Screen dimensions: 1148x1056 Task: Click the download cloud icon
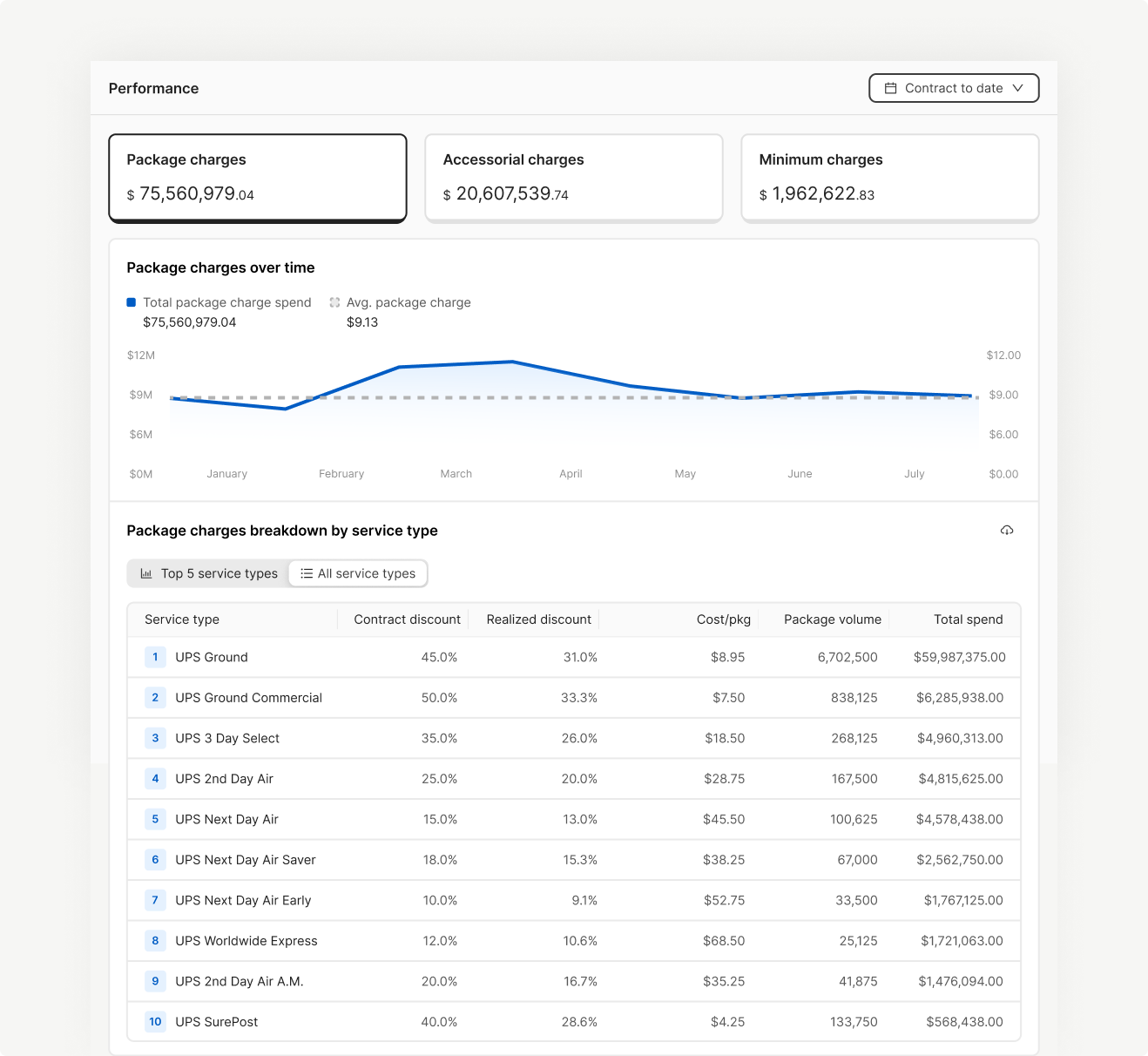click(x=1007, y=531)
